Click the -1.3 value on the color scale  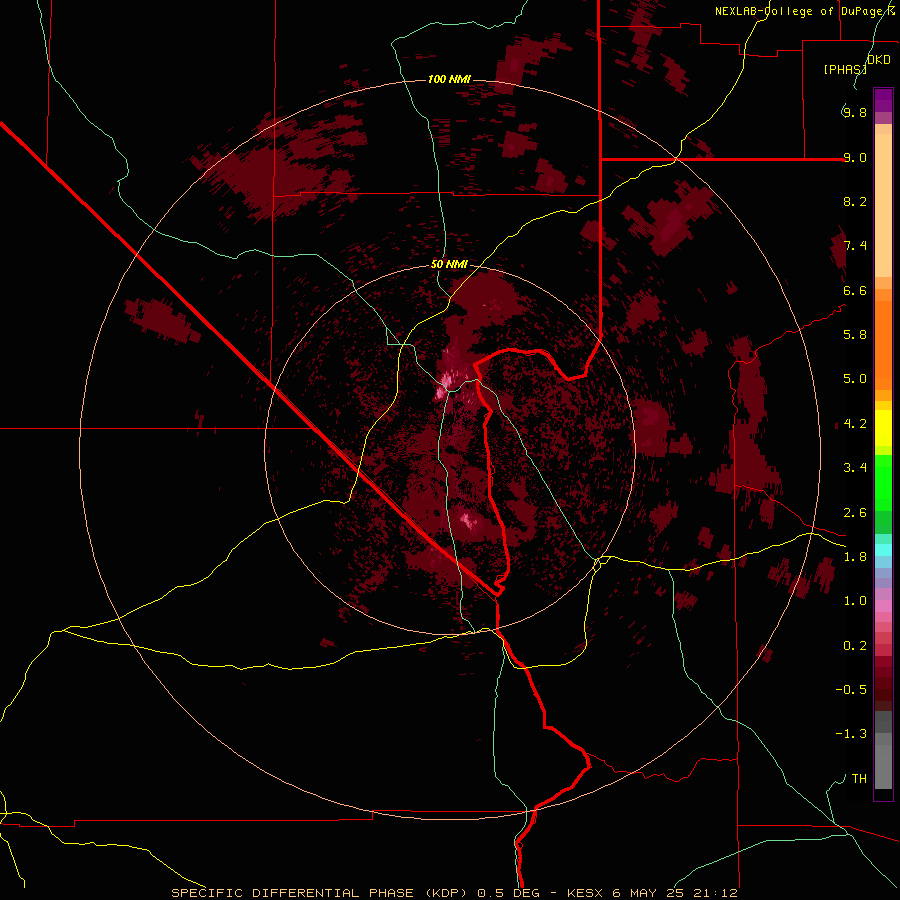(x=851, y=734)
